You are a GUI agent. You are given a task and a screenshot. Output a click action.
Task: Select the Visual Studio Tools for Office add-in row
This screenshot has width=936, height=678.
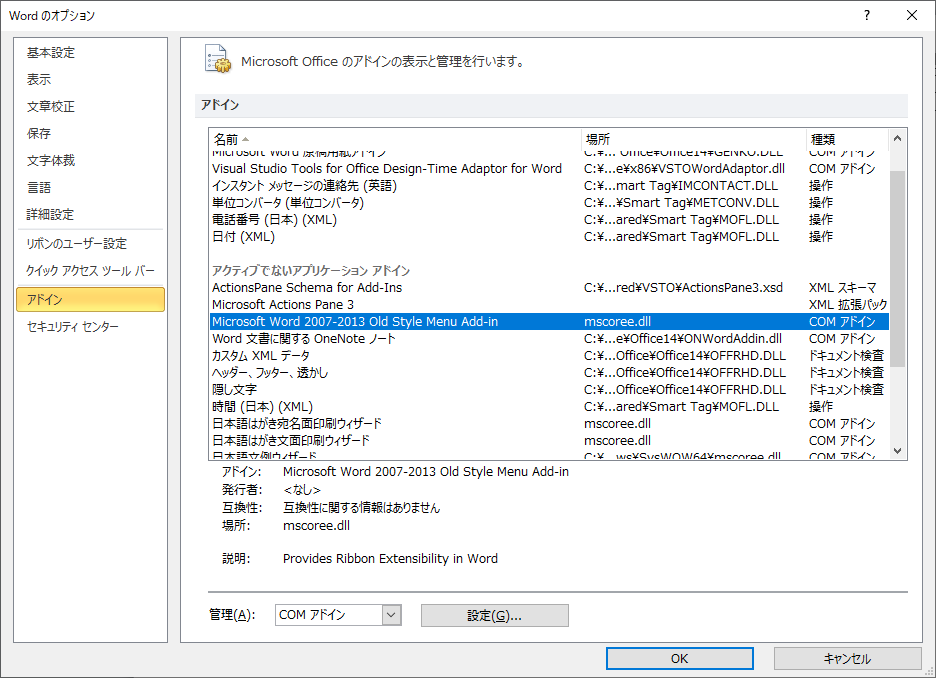pyautogui.click(x=549, y=169)
